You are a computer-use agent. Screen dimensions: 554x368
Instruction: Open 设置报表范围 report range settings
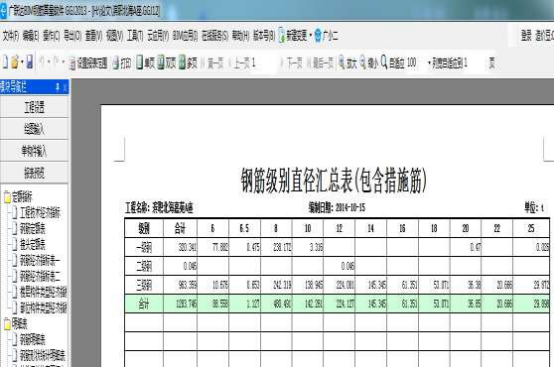[x=88, y=64]
